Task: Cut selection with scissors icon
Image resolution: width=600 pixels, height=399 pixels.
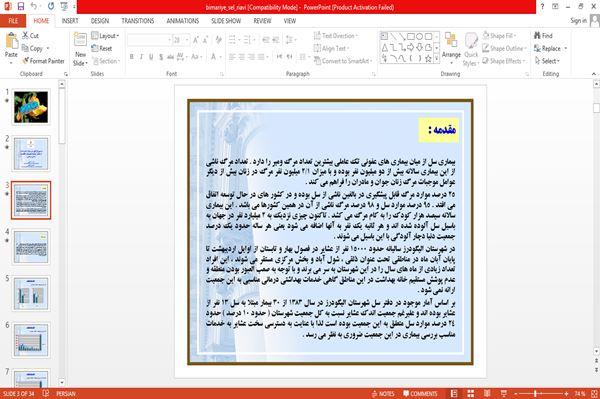Action: point(30,36)
